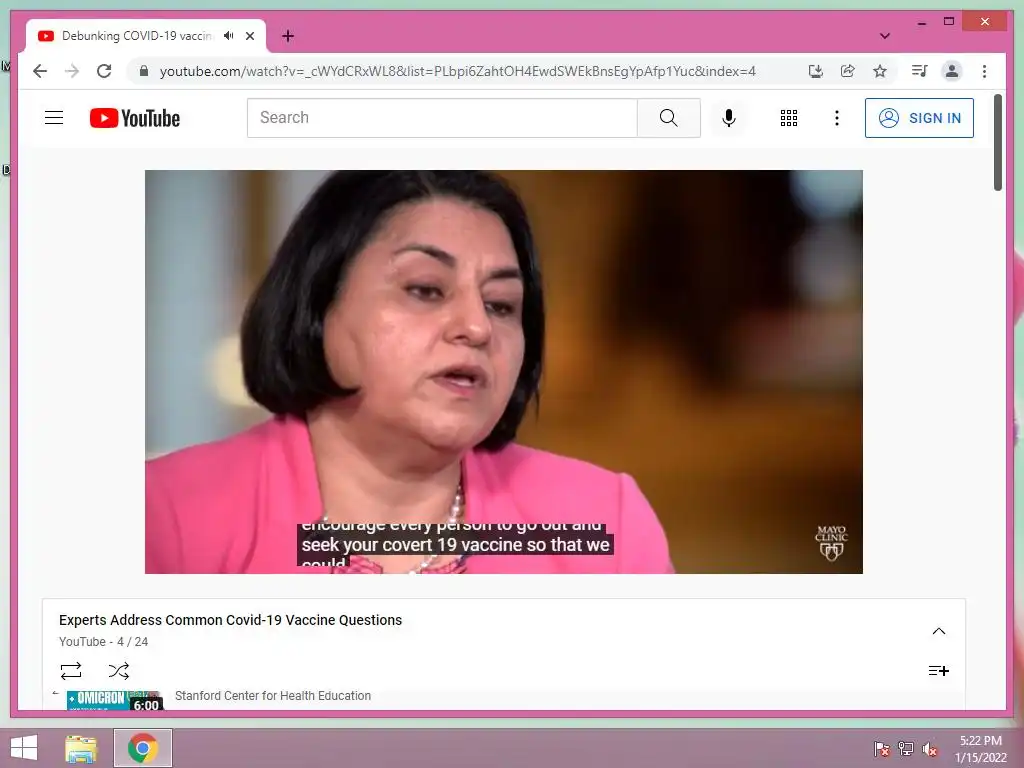Open File Explorer from the taskbar

coord(81,748)
